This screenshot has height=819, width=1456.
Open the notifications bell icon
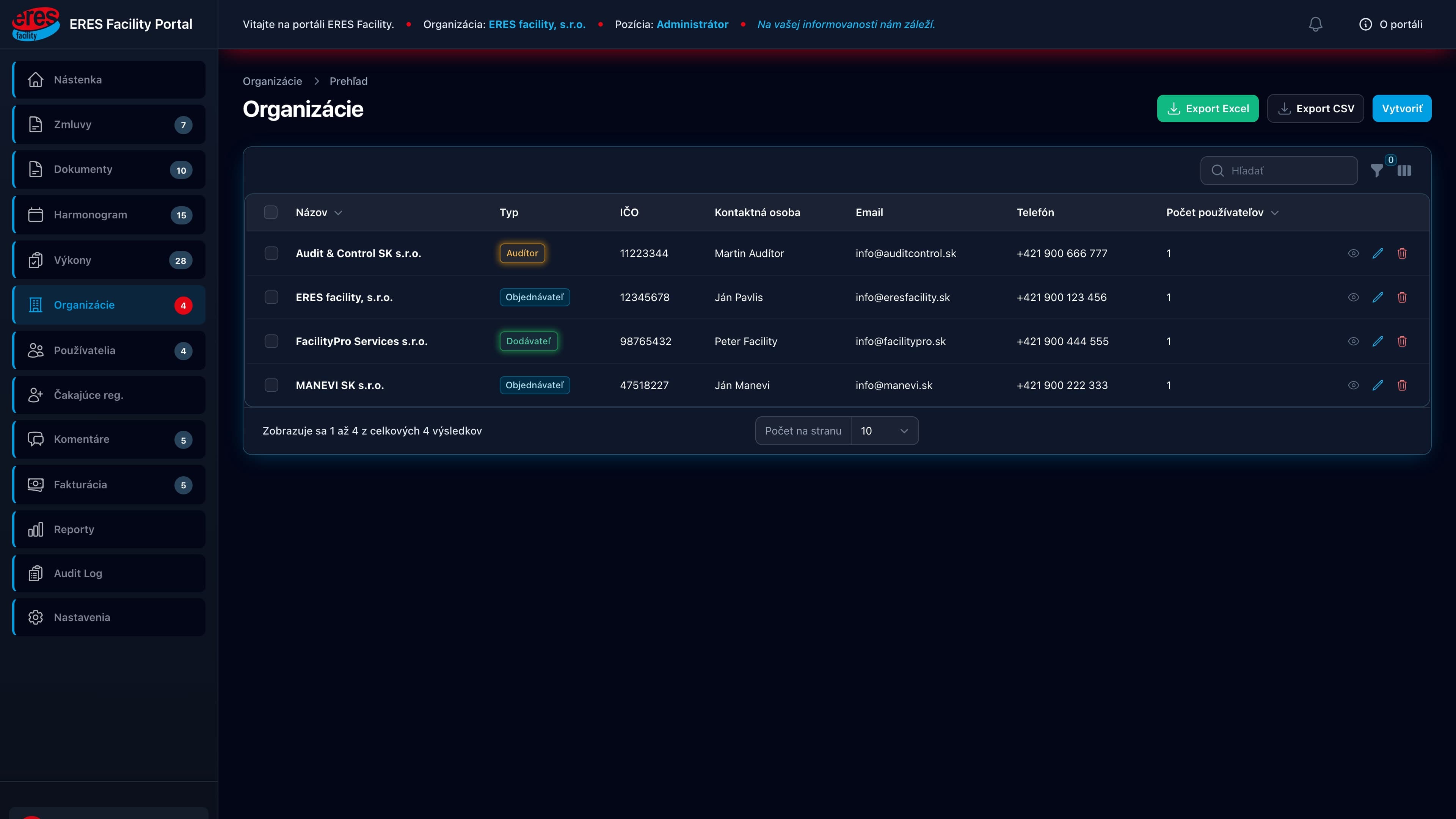pos(1315,24)
